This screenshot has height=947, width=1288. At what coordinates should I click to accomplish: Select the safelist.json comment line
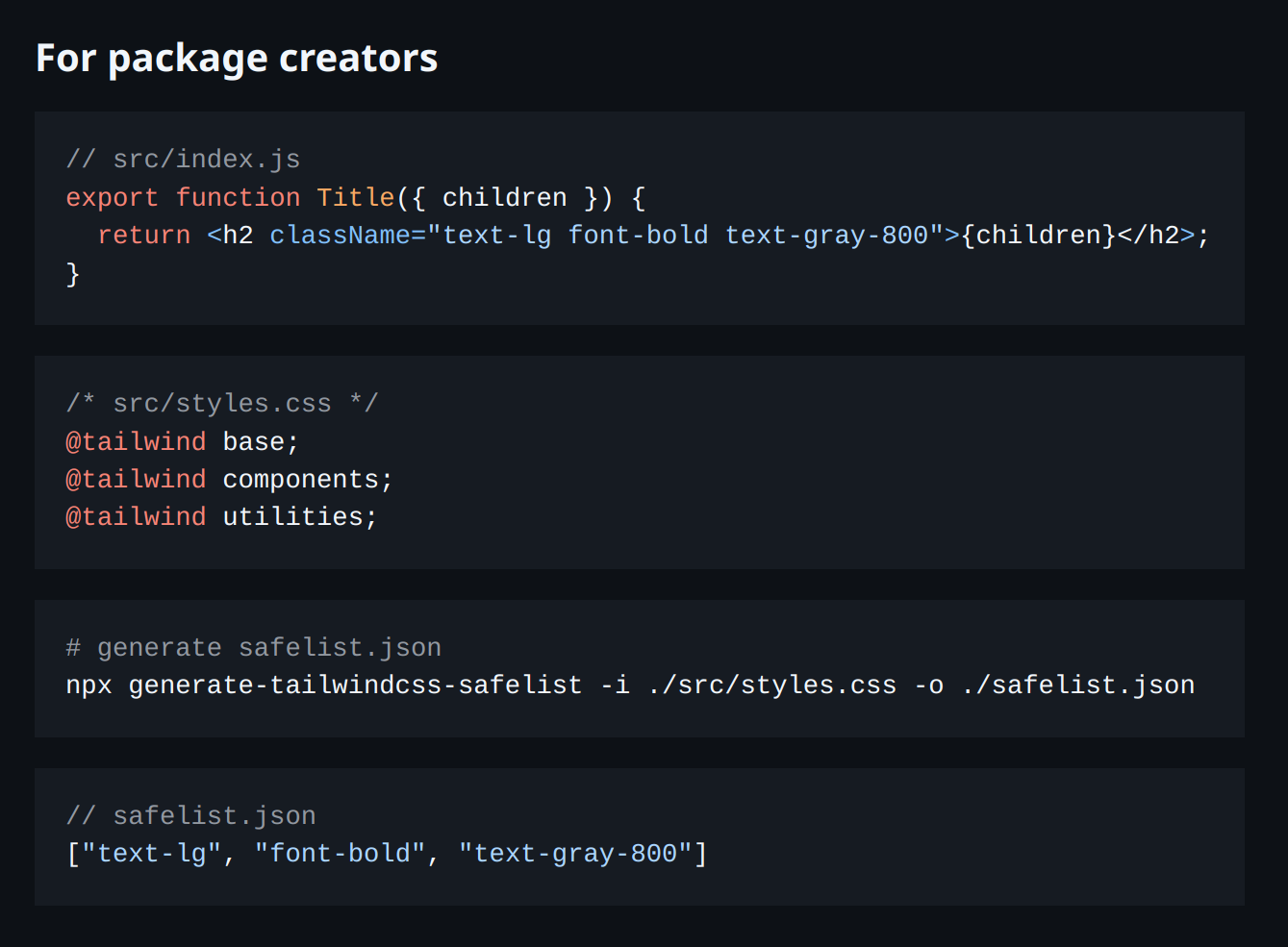click(x=190, y=814)
